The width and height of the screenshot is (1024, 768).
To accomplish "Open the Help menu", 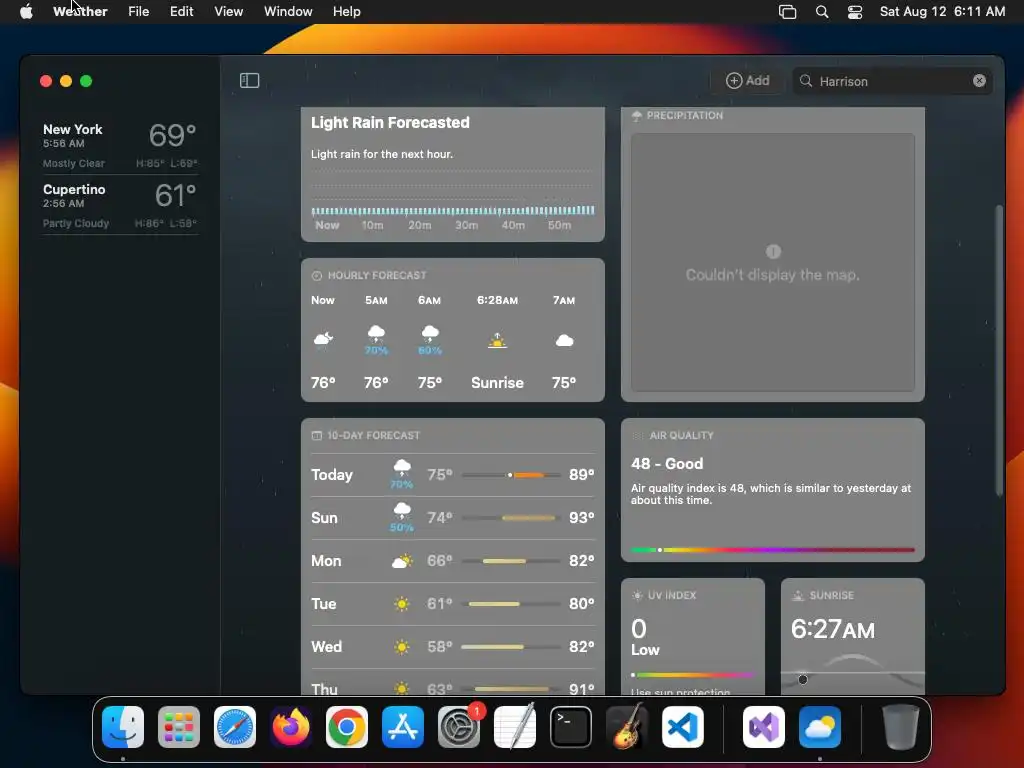I will pos(346,11).
